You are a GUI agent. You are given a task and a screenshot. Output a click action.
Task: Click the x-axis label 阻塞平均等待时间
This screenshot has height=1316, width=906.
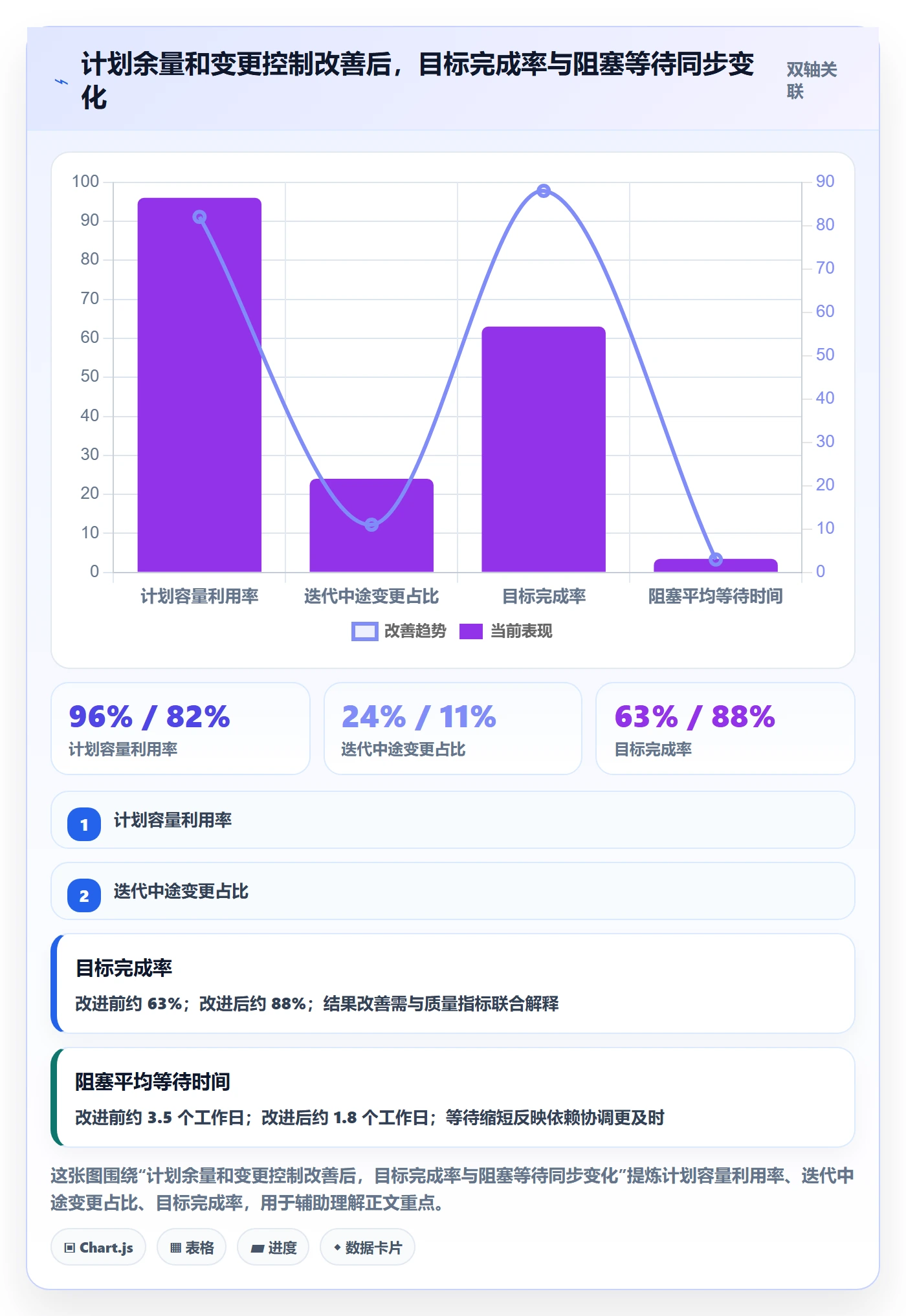(716, 596)
